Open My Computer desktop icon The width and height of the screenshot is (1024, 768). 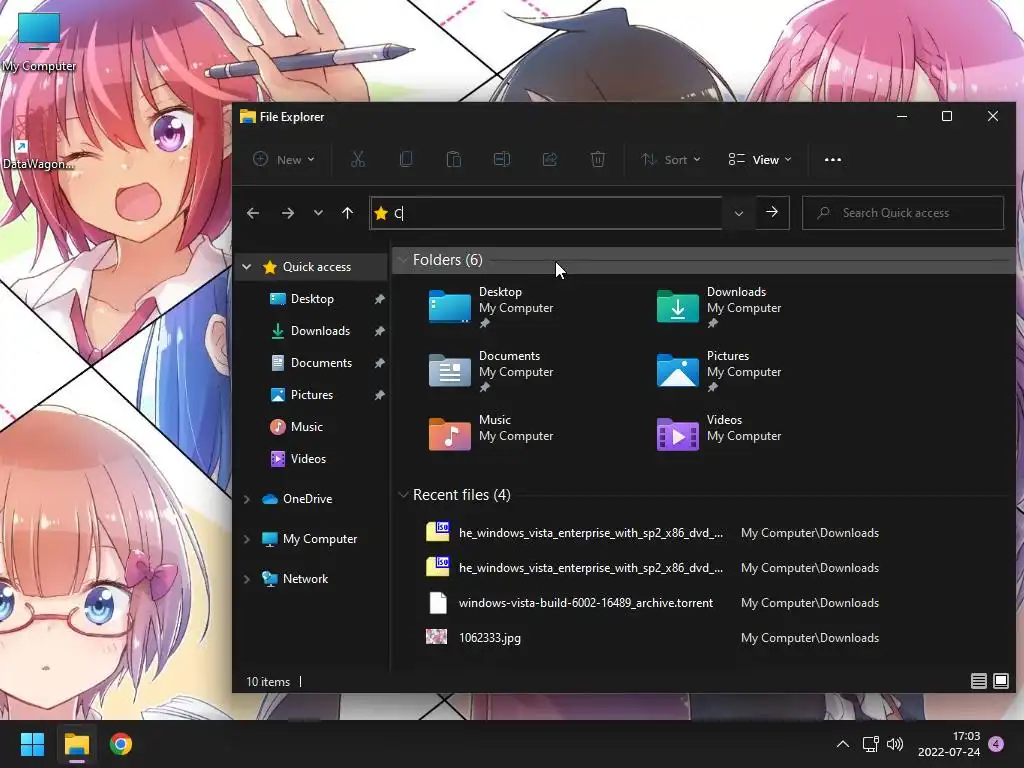point(39,42)
